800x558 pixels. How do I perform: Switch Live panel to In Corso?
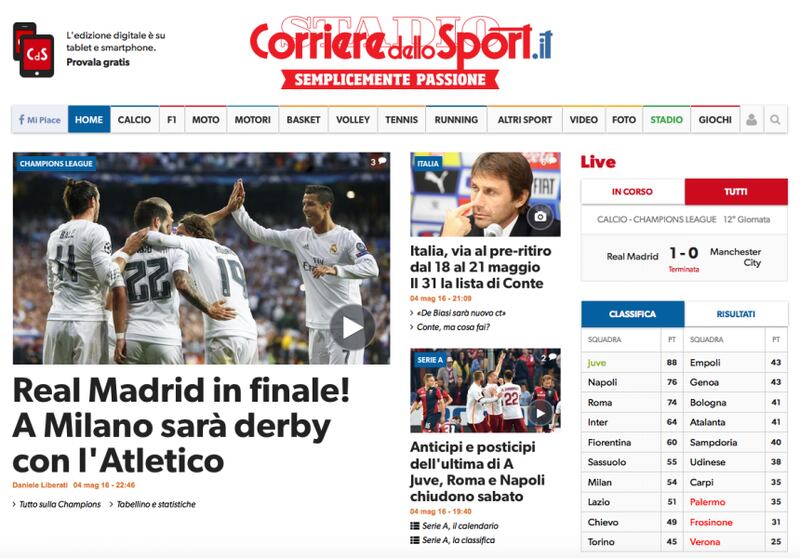click(632, 192)
